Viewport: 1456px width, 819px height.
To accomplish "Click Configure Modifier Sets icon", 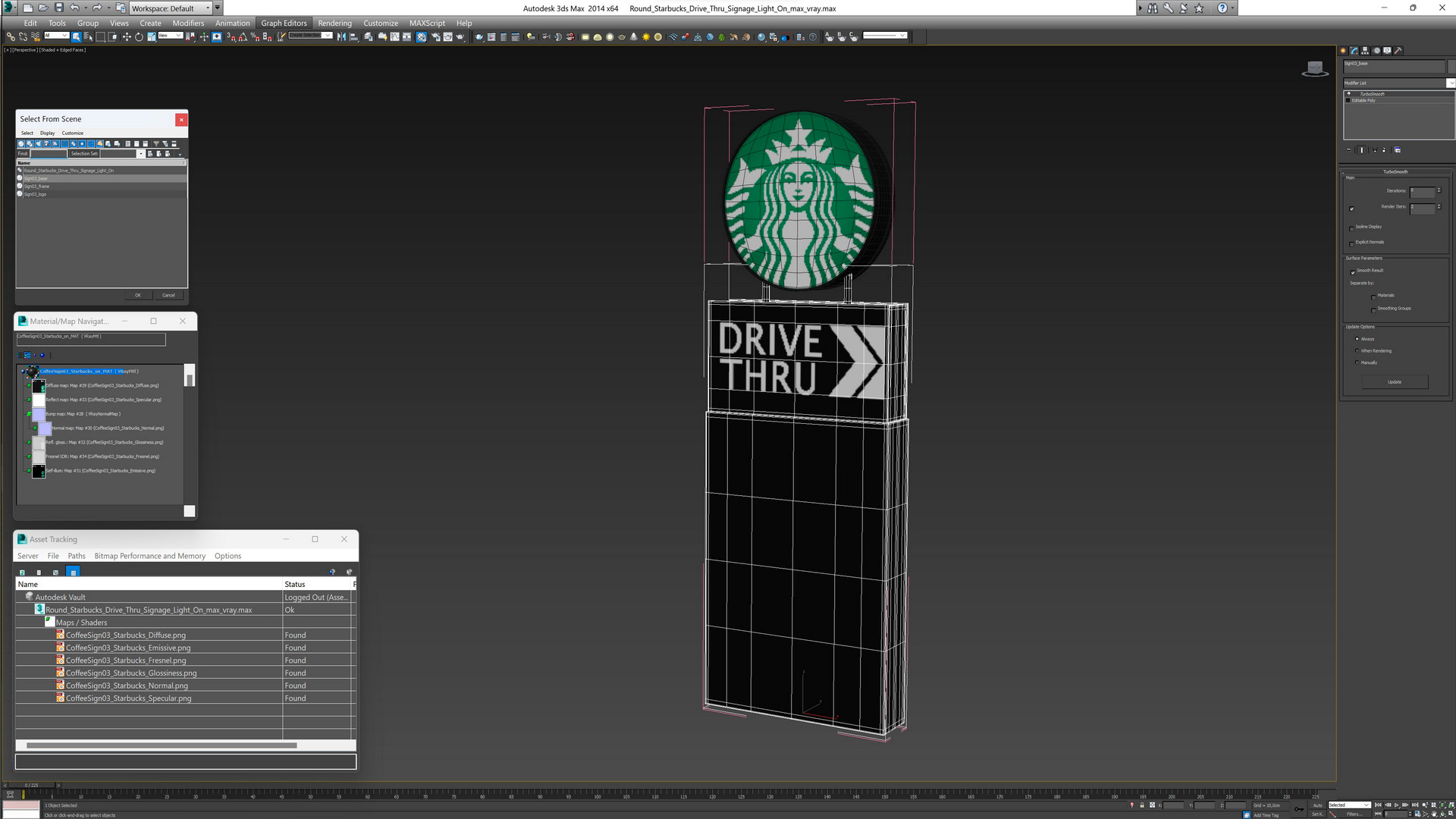I will [1398, 150].
